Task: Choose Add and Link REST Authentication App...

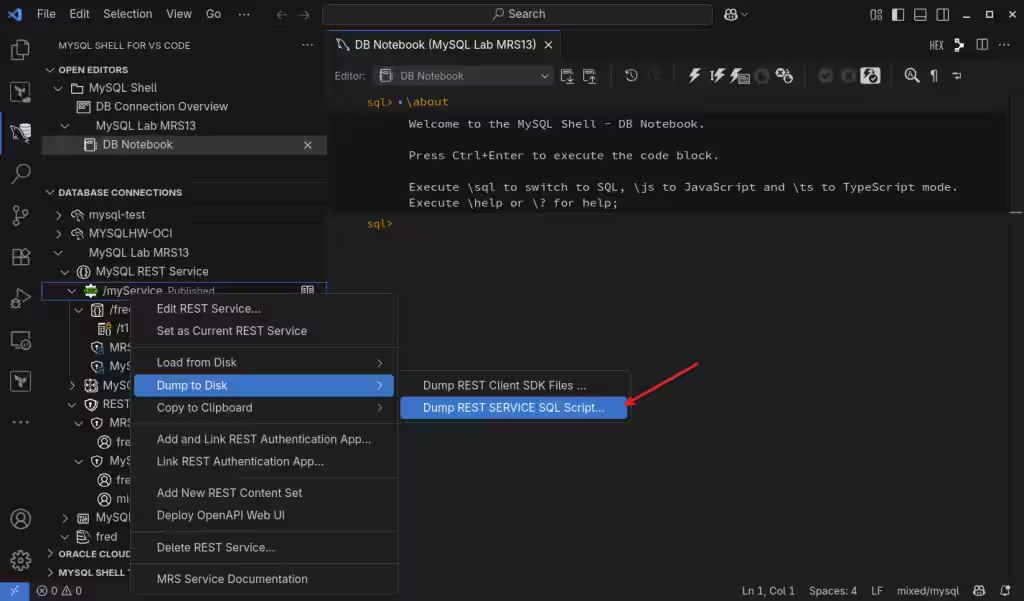Action: tap(264, 439)
